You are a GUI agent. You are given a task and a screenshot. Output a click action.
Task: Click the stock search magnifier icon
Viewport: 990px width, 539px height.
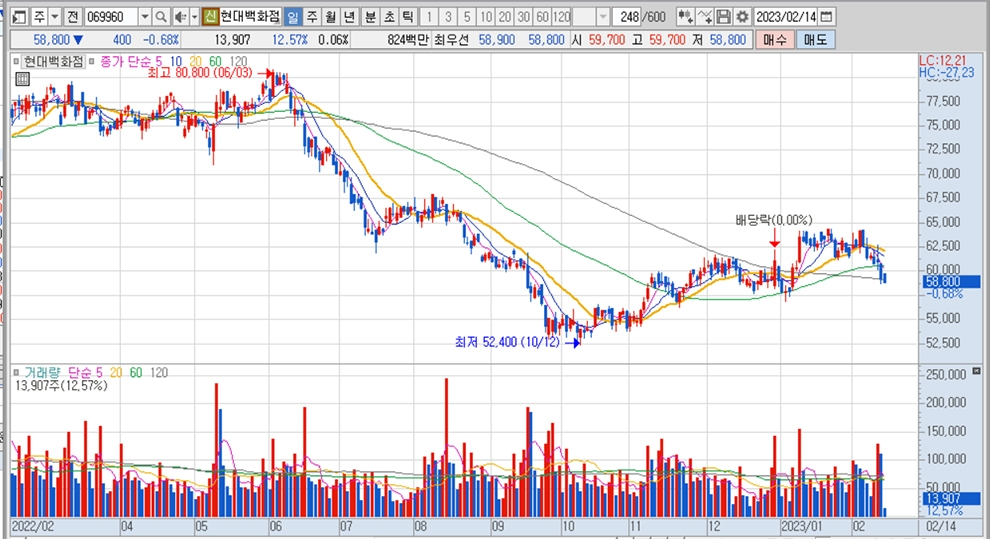161,17
